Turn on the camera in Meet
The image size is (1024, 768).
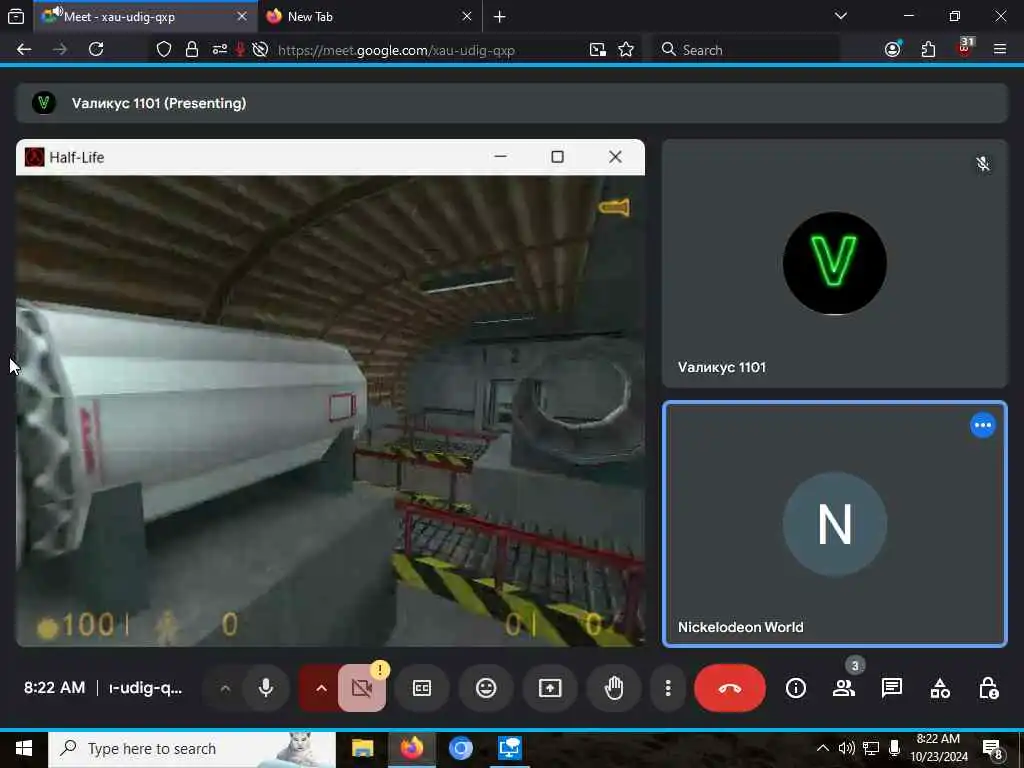coord(362,688)
